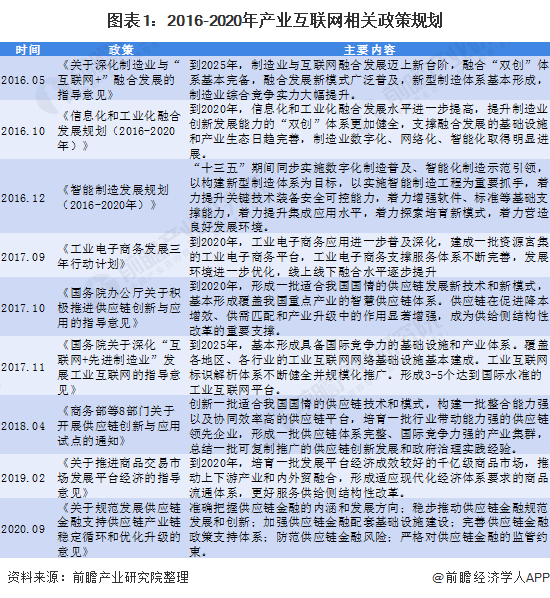Click the chart title '图表1：2016-2020年产业互联网相关政策规划'
The image size is (550, 598).
click(275, 21)
